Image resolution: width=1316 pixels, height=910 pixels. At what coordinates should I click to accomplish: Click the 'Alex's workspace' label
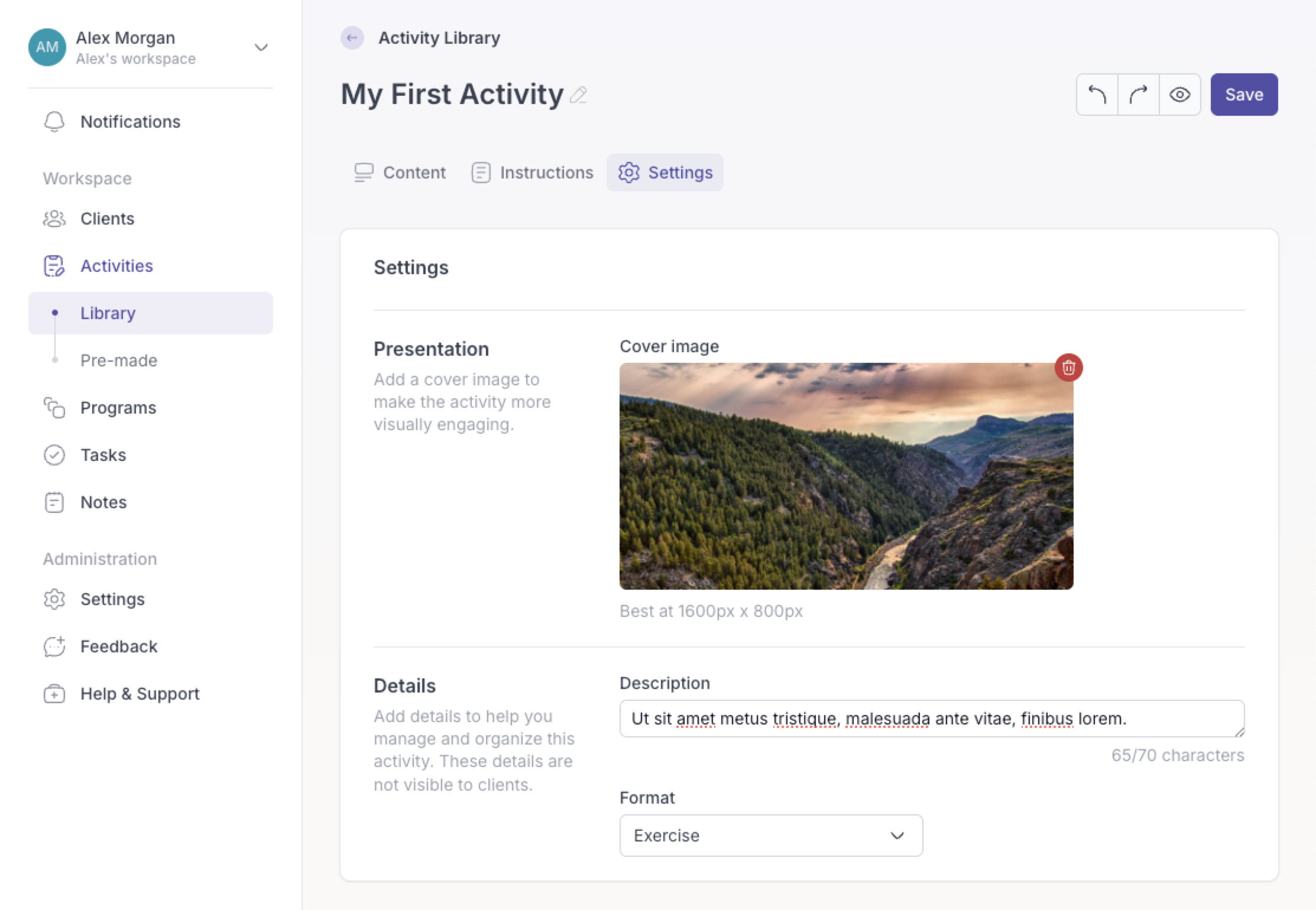tap(136, 59)
